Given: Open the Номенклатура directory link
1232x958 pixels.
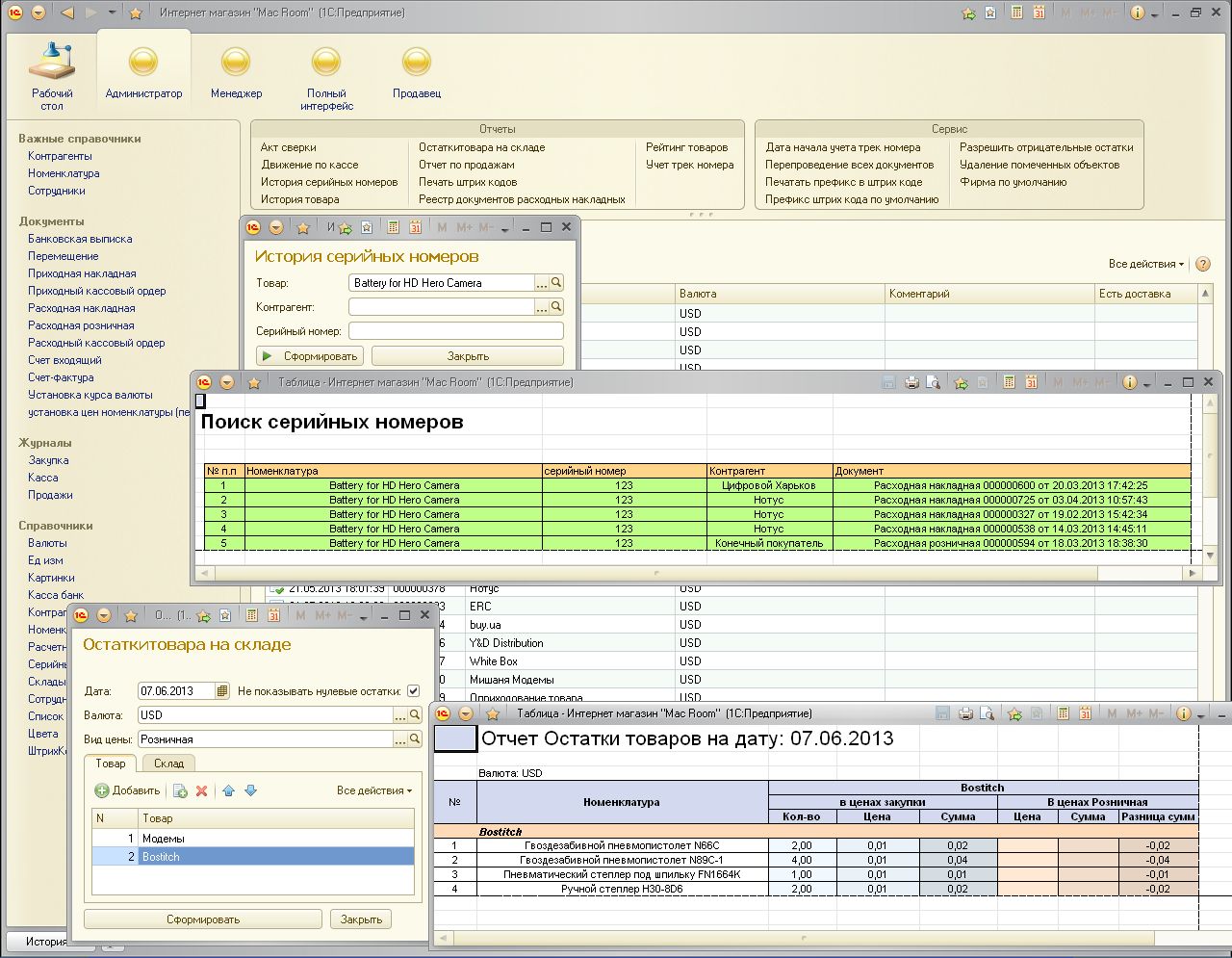Looking at the screenshot, I should 64,173.
